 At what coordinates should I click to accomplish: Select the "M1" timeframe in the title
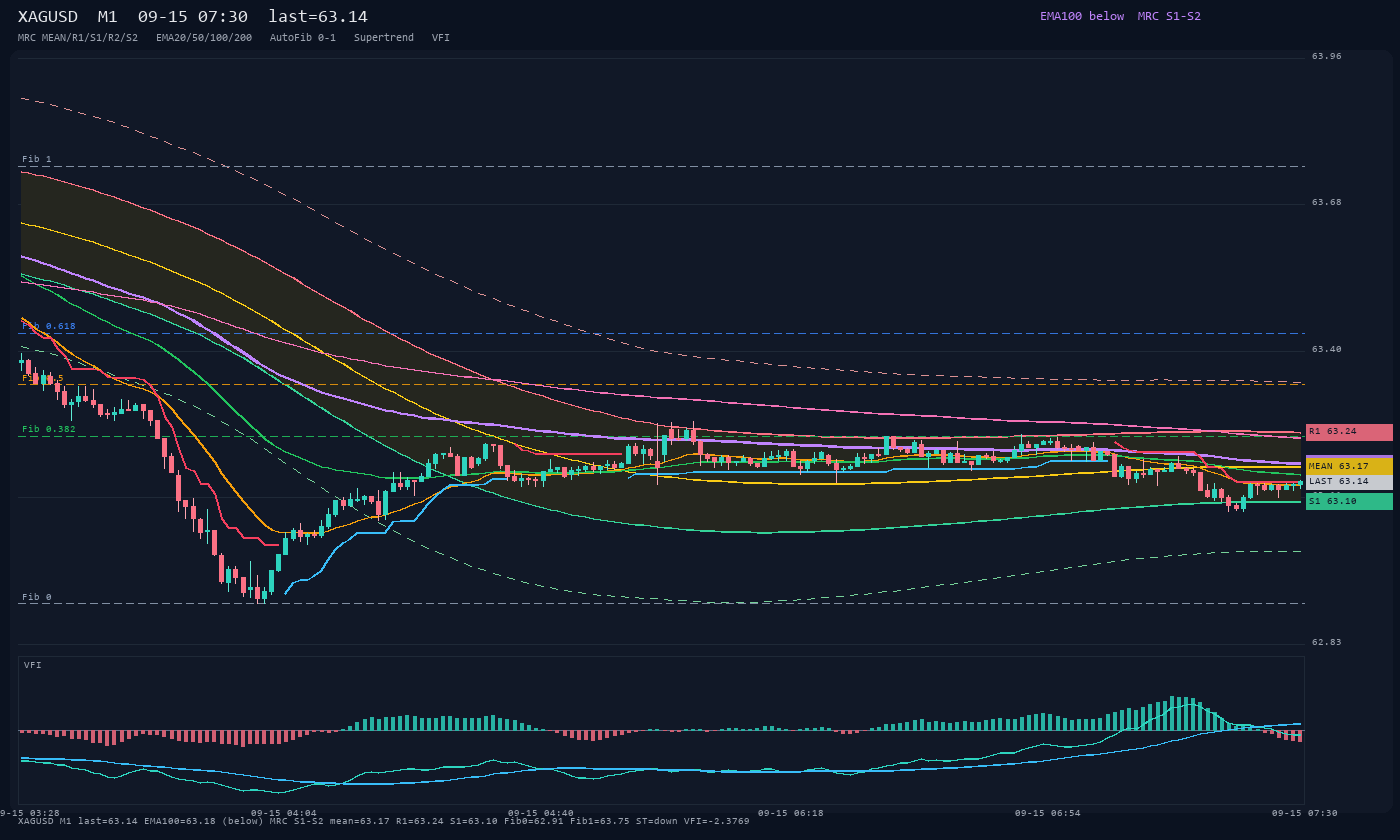(108, 17)
